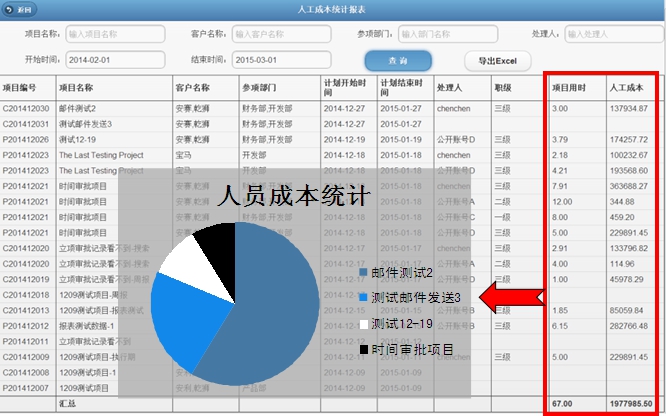Sort by 项目编号 column header

pos(20,87)
